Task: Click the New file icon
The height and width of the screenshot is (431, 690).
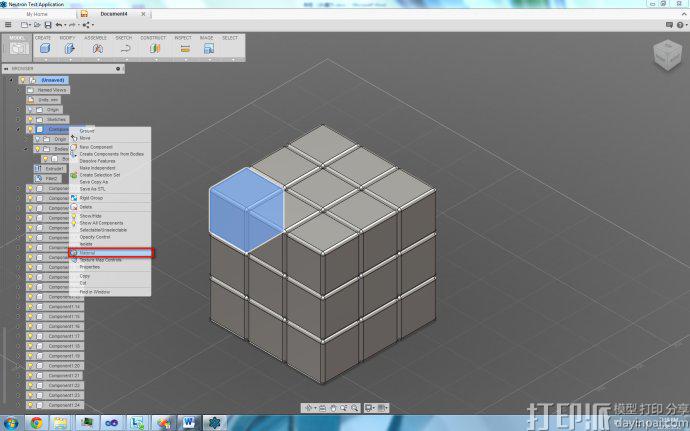Action: pyautogui.click(x=25, y=25)
